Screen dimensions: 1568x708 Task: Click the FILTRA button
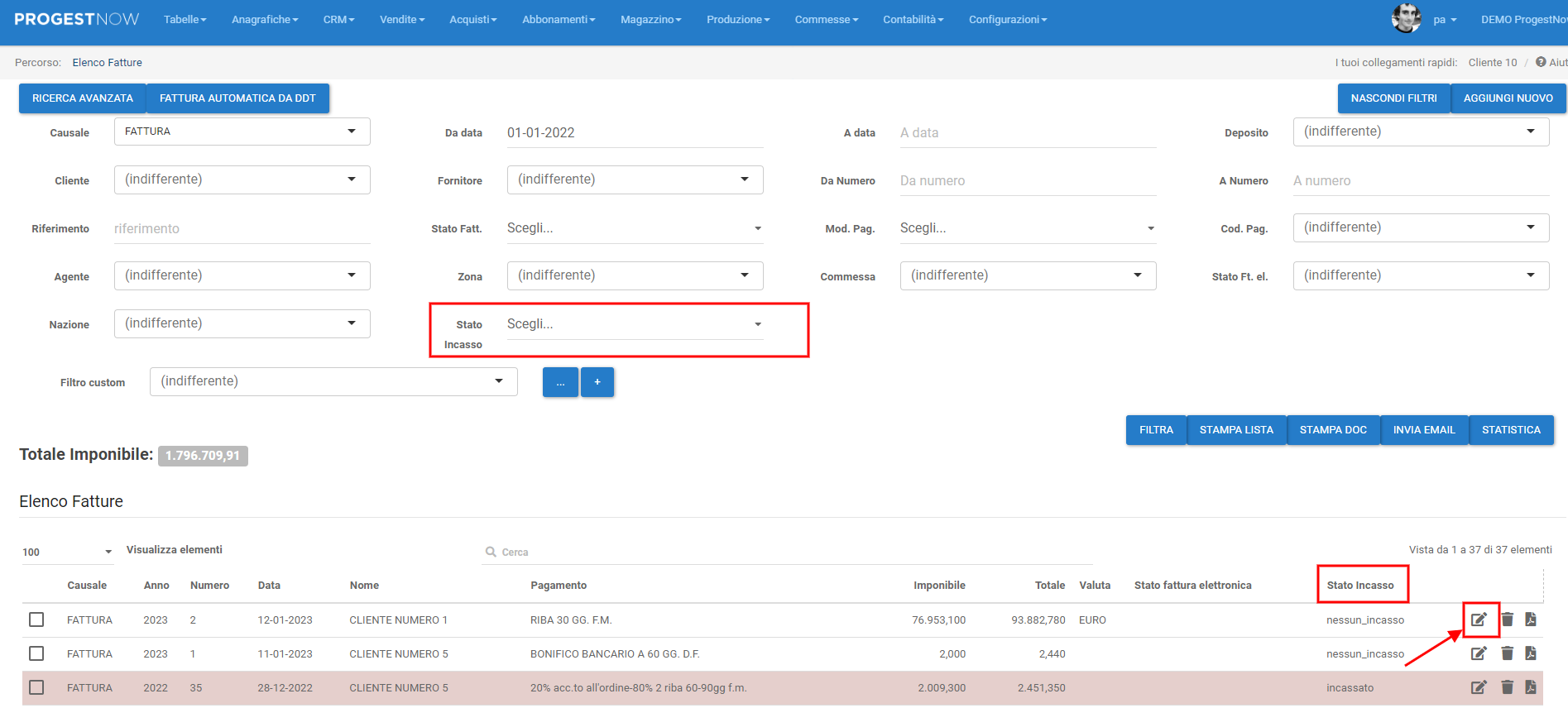(x=1155, y=430)
